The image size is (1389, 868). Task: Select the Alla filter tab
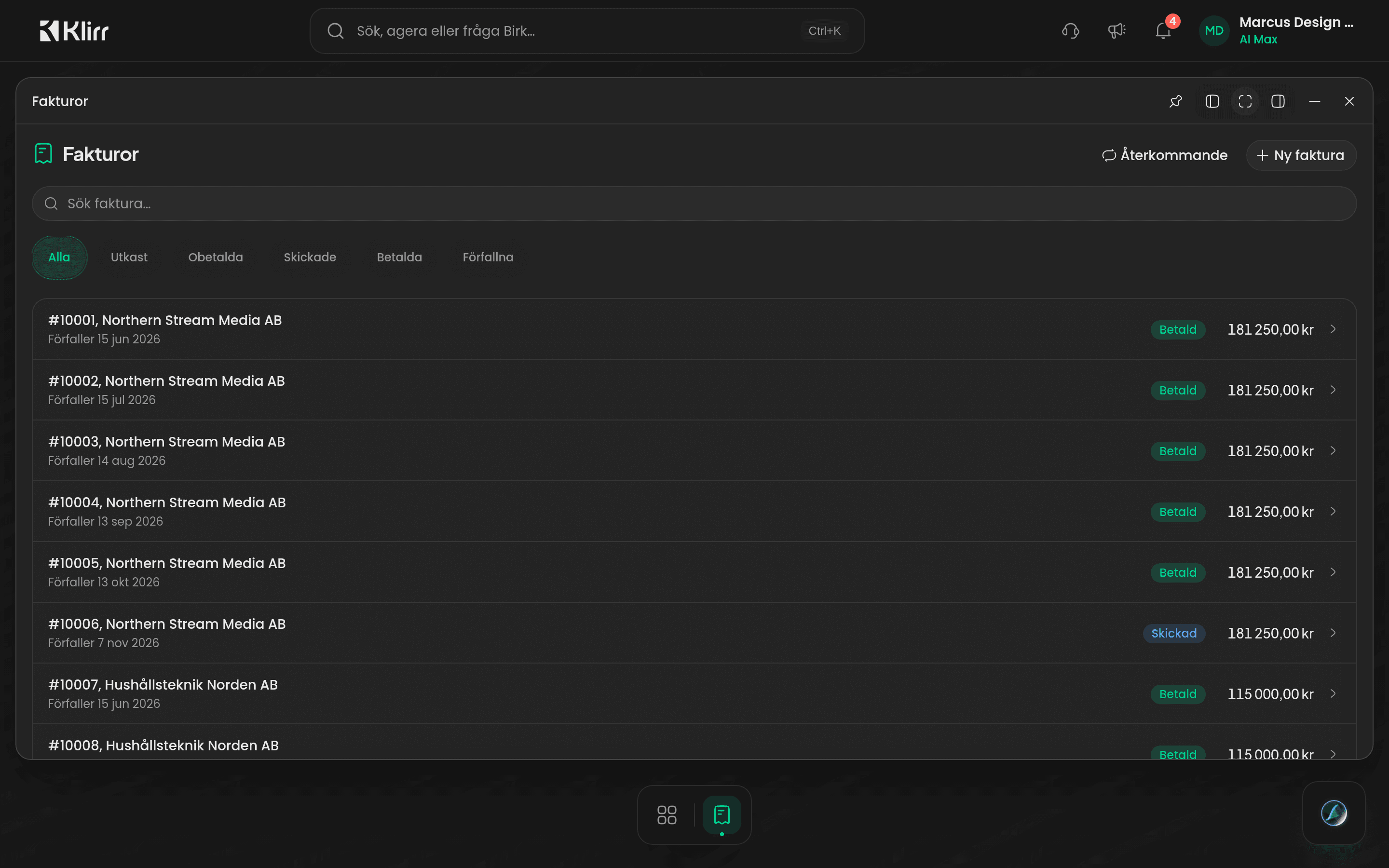point(59,257)
